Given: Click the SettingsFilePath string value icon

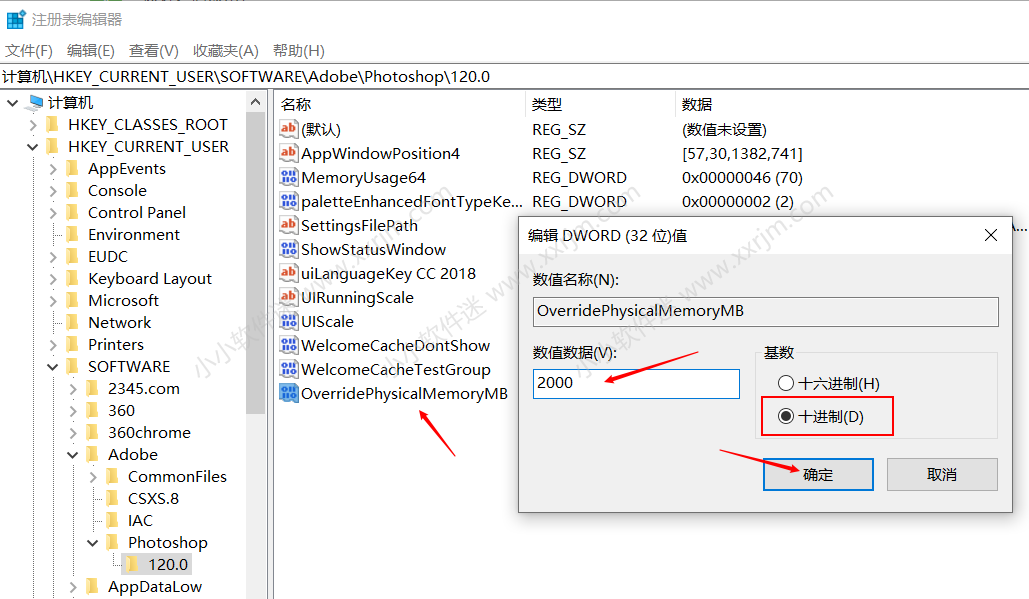Looking at the screenshot, I should tap(289, 225).
